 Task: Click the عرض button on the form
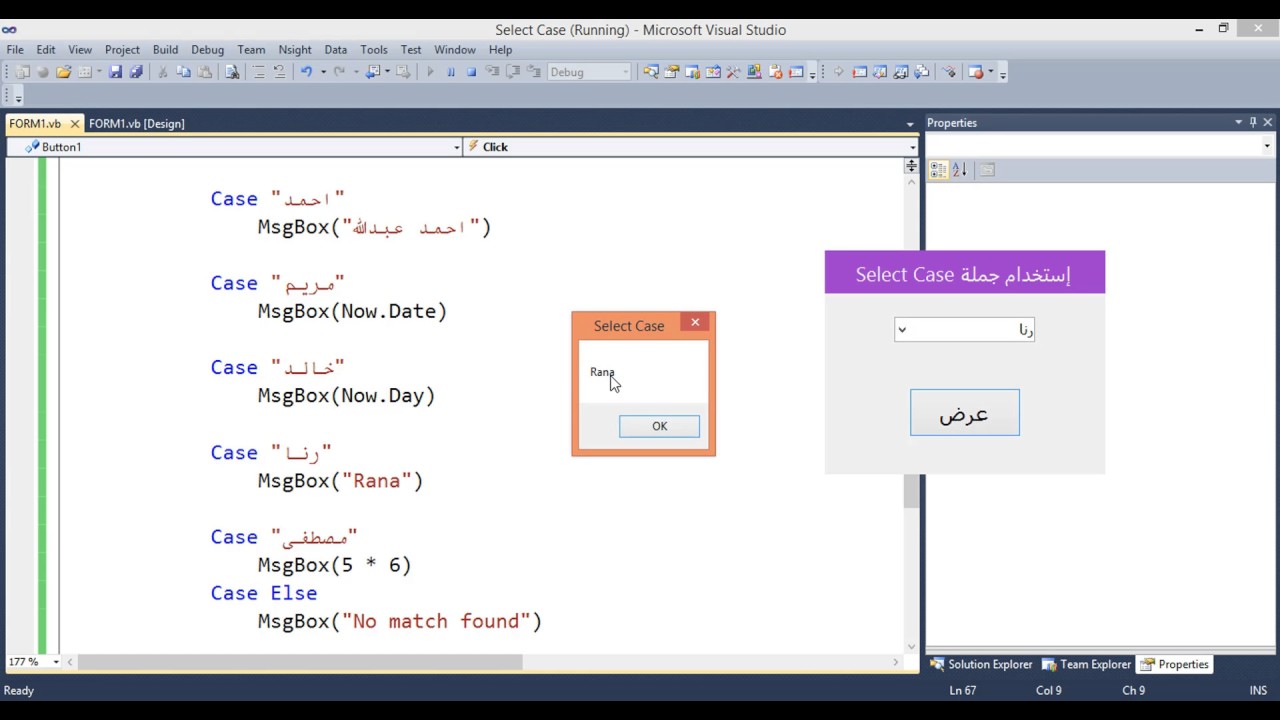[x=964, y=413]
